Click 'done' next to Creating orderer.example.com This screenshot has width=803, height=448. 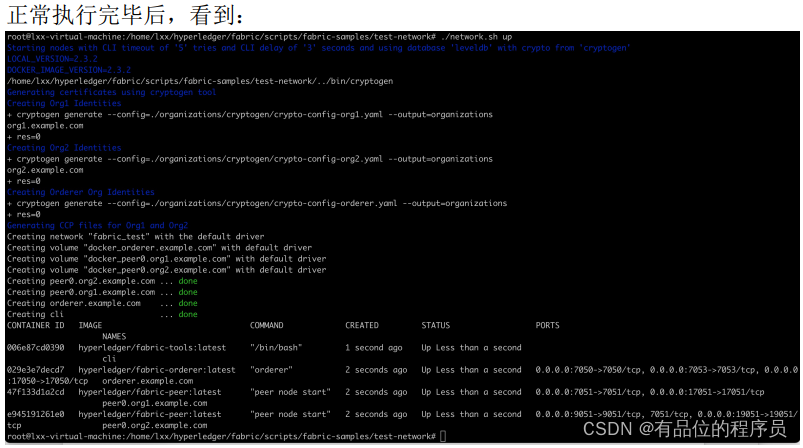tap(188, 303)
